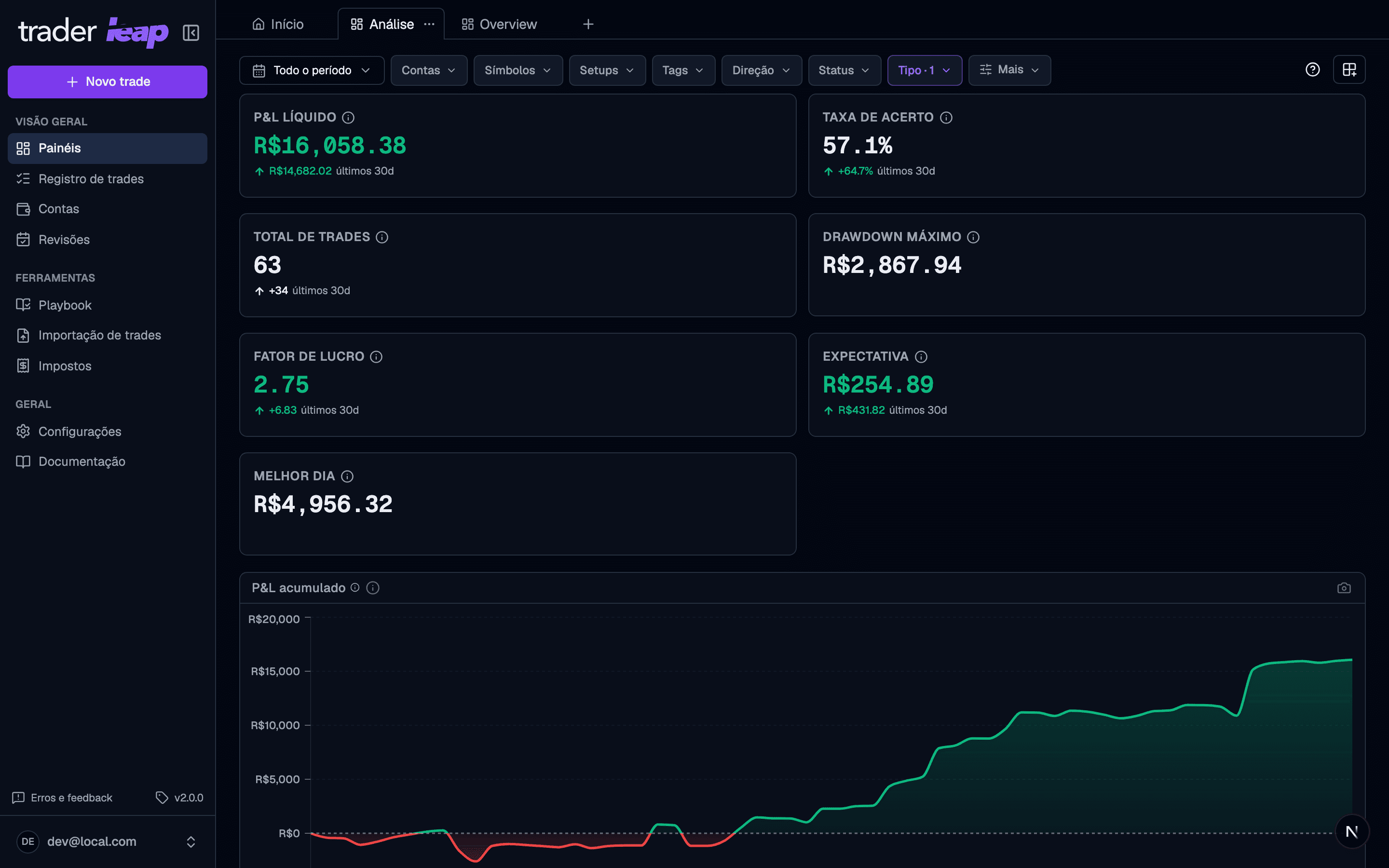Click the round N badge button

coord(1352,831)
